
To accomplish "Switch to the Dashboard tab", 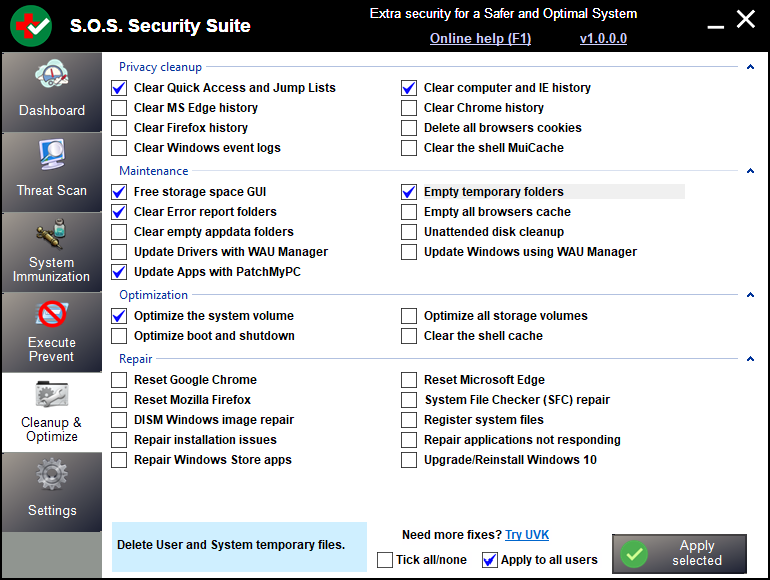I will click(52, 92).
